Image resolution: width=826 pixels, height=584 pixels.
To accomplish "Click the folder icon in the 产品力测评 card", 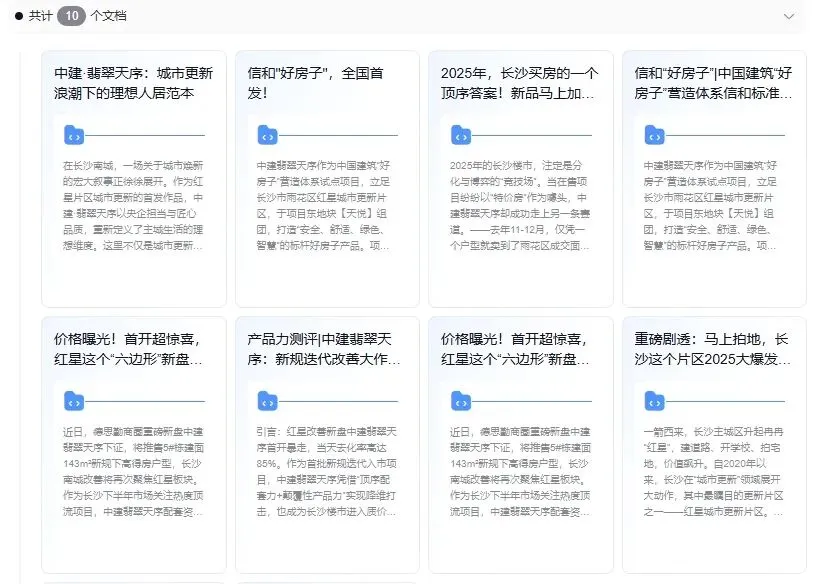I will tap(268, 401).
